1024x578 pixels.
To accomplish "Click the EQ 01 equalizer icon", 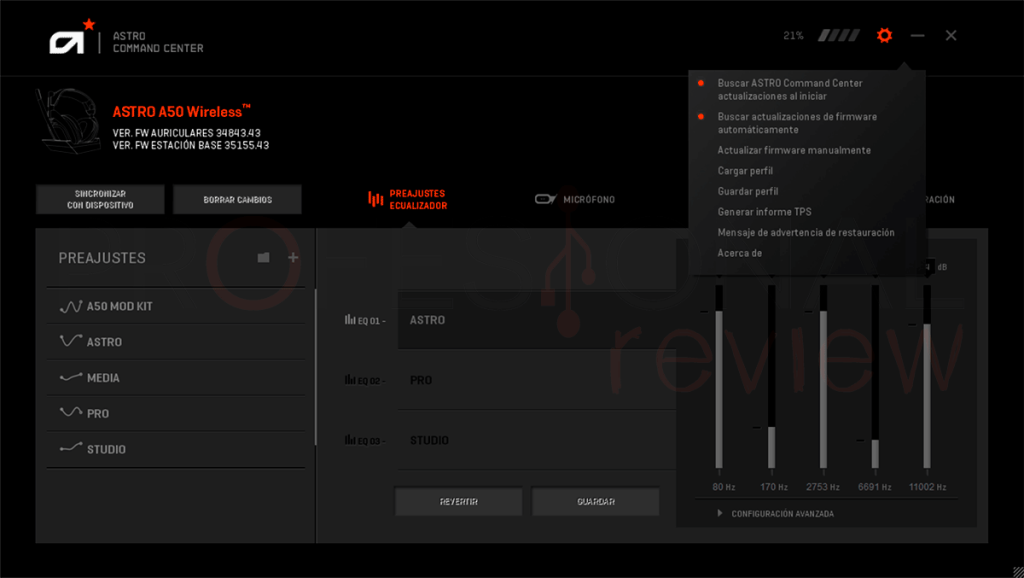I will tap(350, 320).
